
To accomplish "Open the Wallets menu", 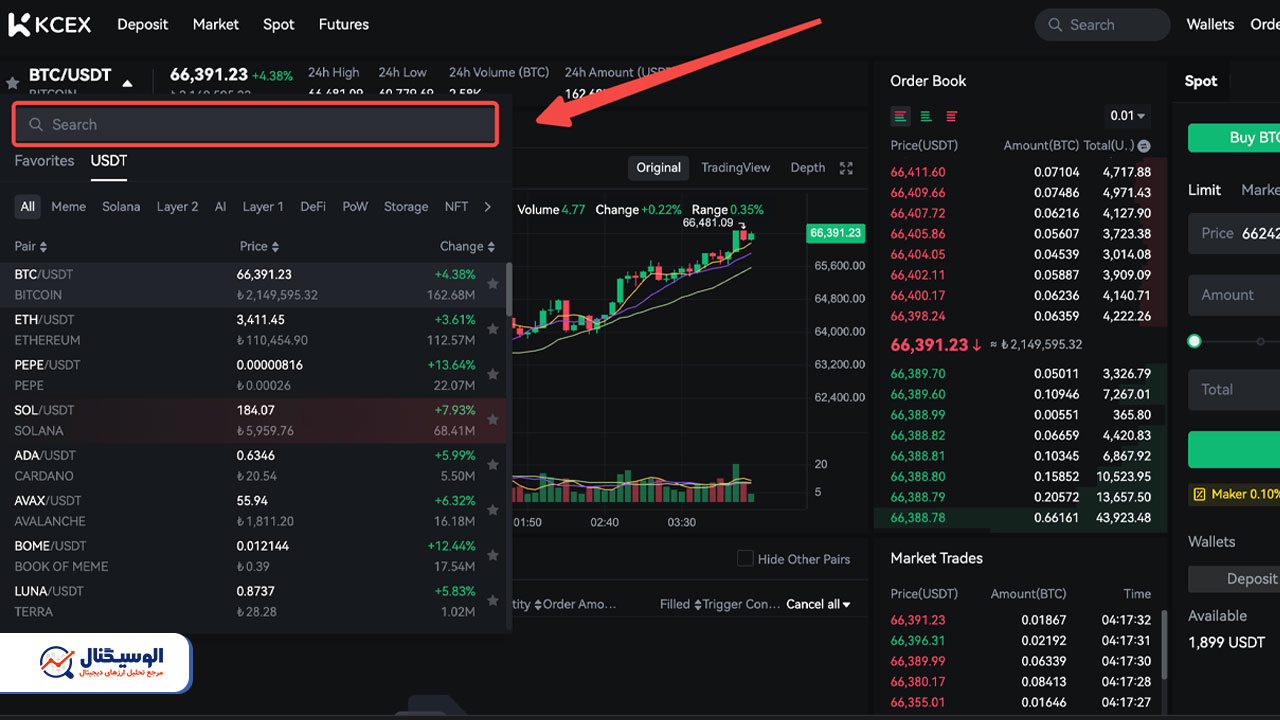I will pyautogui.click(x=1210, y=24).
